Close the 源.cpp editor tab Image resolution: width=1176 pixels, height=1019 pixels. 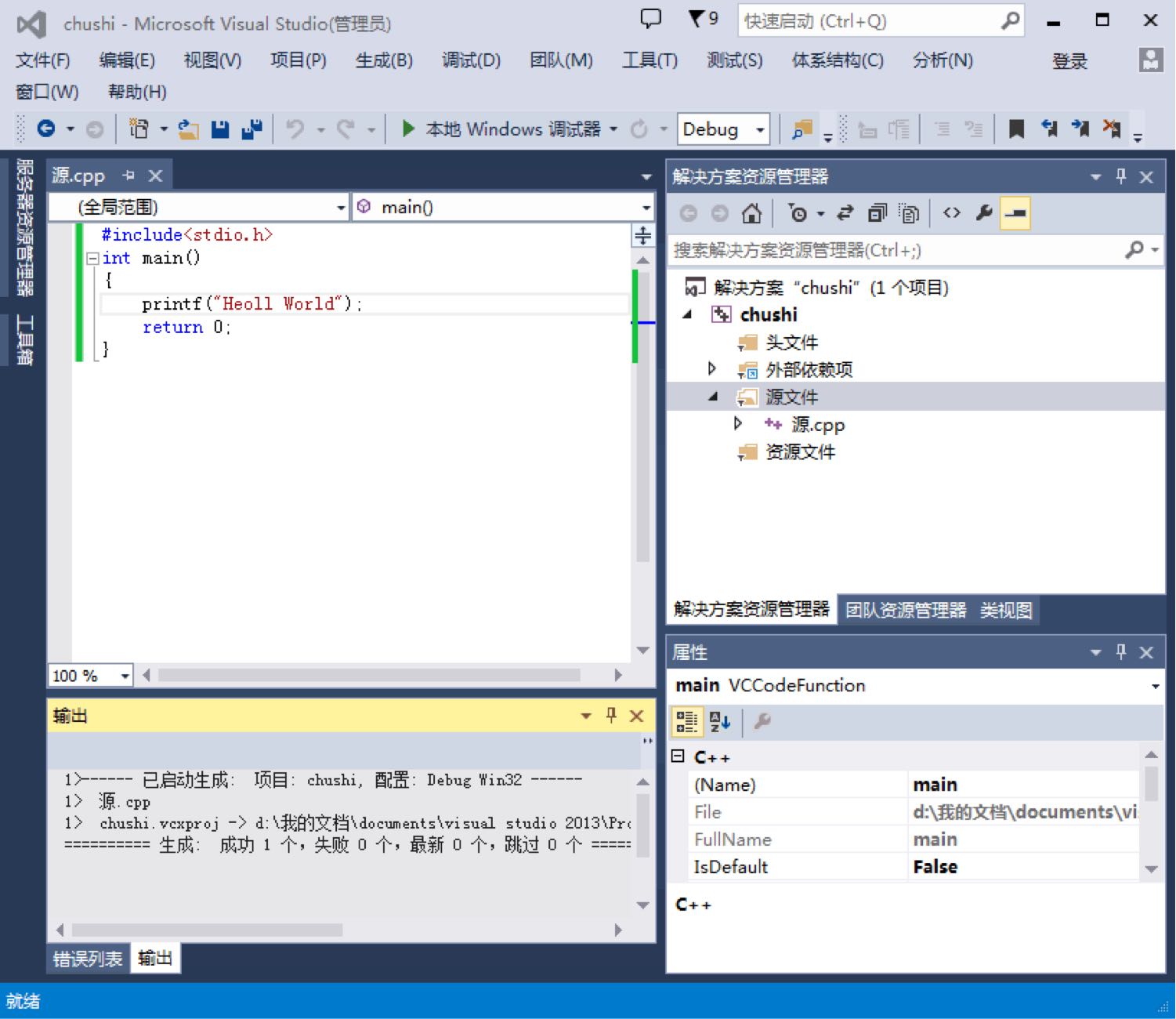tap(156, 176)
